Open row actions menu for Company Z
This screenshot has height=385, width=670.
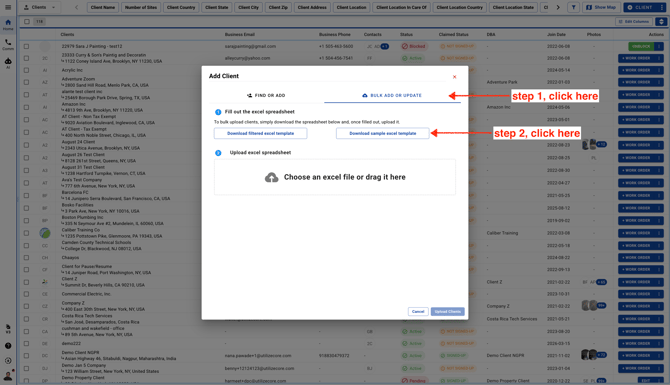[x=659, y=306]
